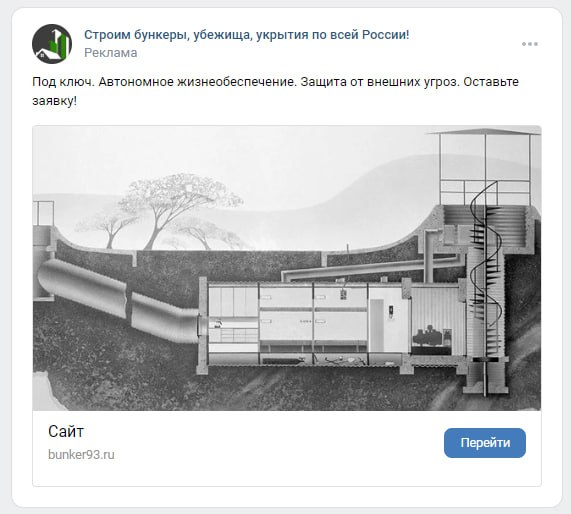Open the bunker93.ru domain link
This screenshot has height=514, width=571.
[81, 455]
